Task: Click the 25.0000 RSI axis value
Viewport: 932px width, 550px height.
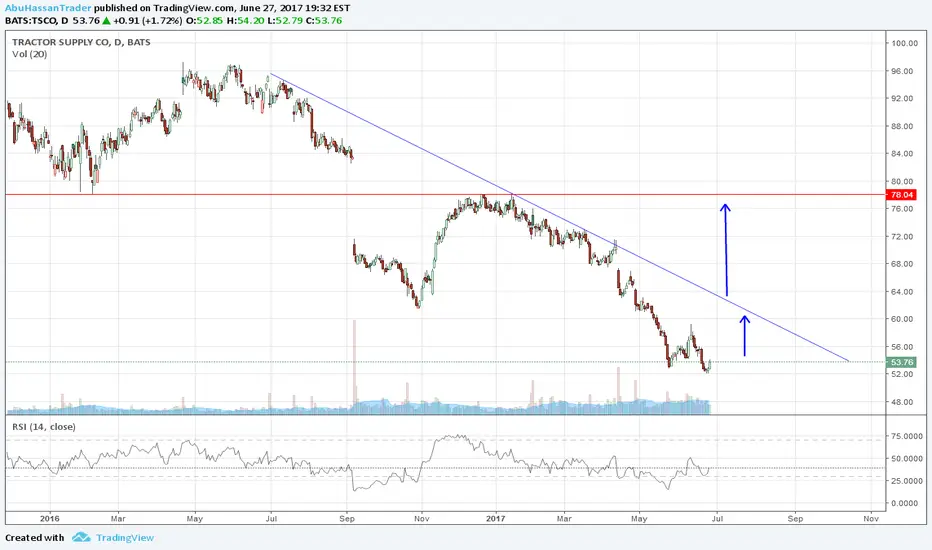Action: 906,481
